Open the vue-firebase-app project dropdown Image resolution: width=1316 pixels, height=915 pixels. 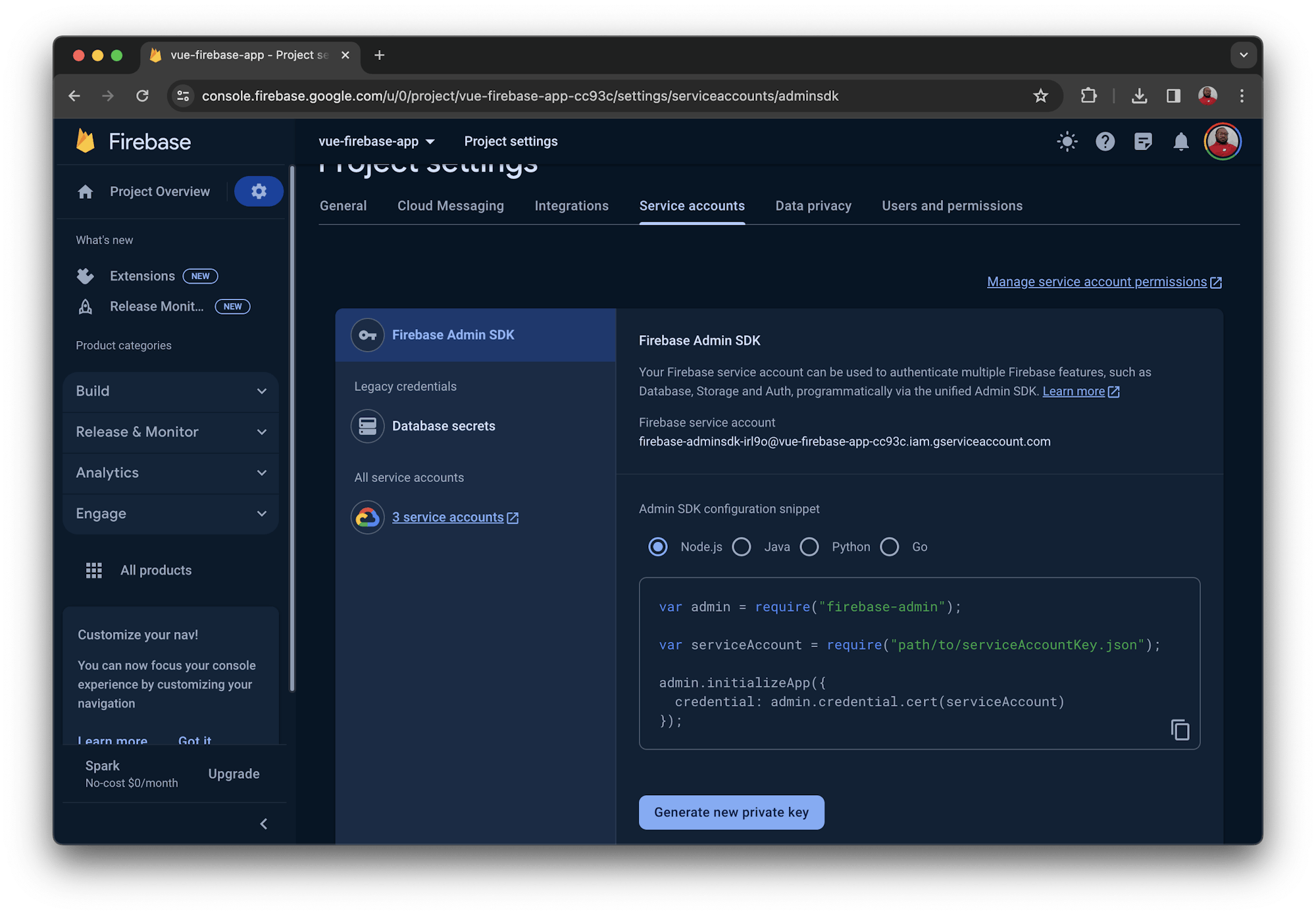376,141
